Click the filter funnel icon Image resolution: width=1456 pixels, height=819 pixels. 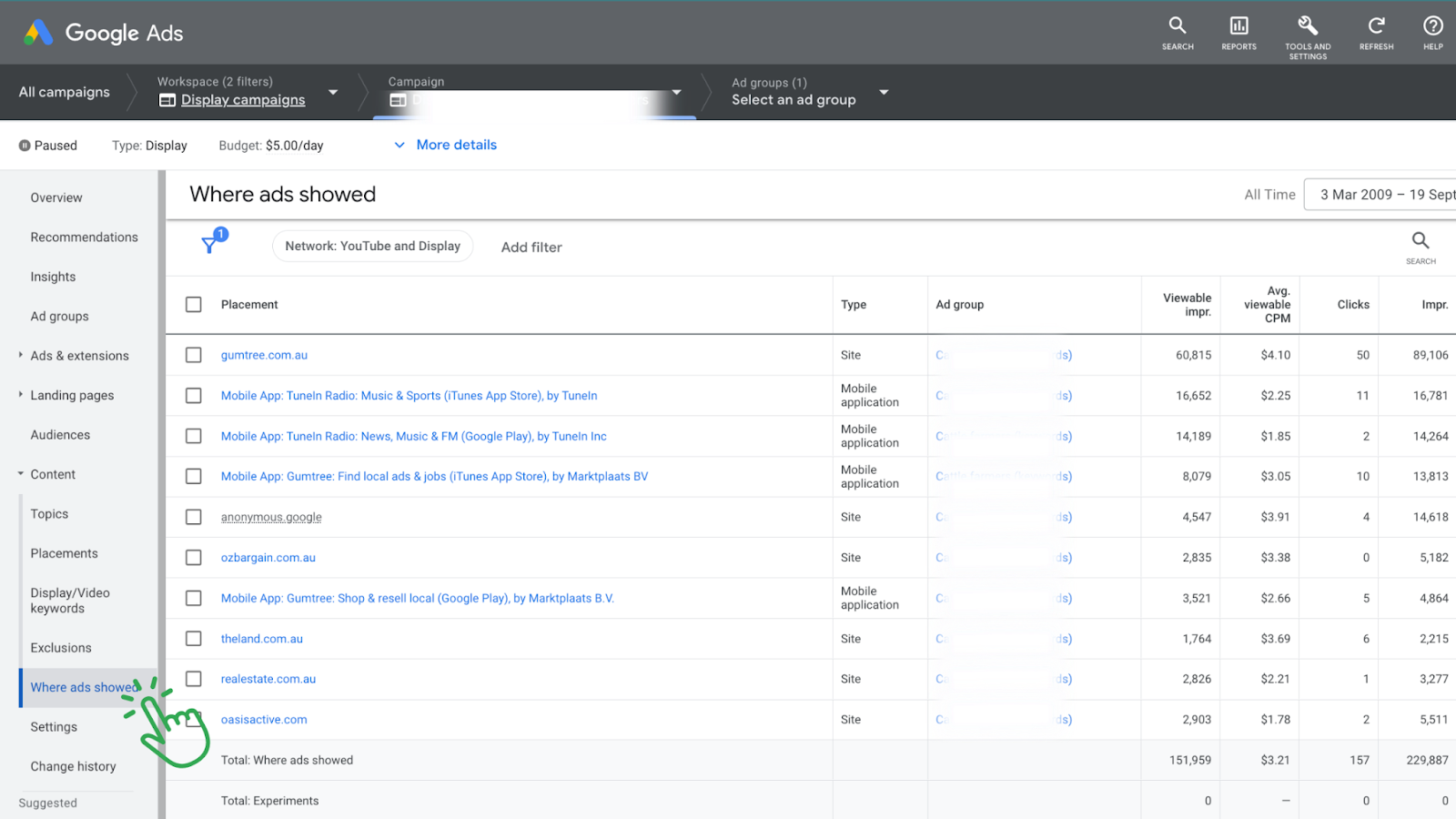210,244
